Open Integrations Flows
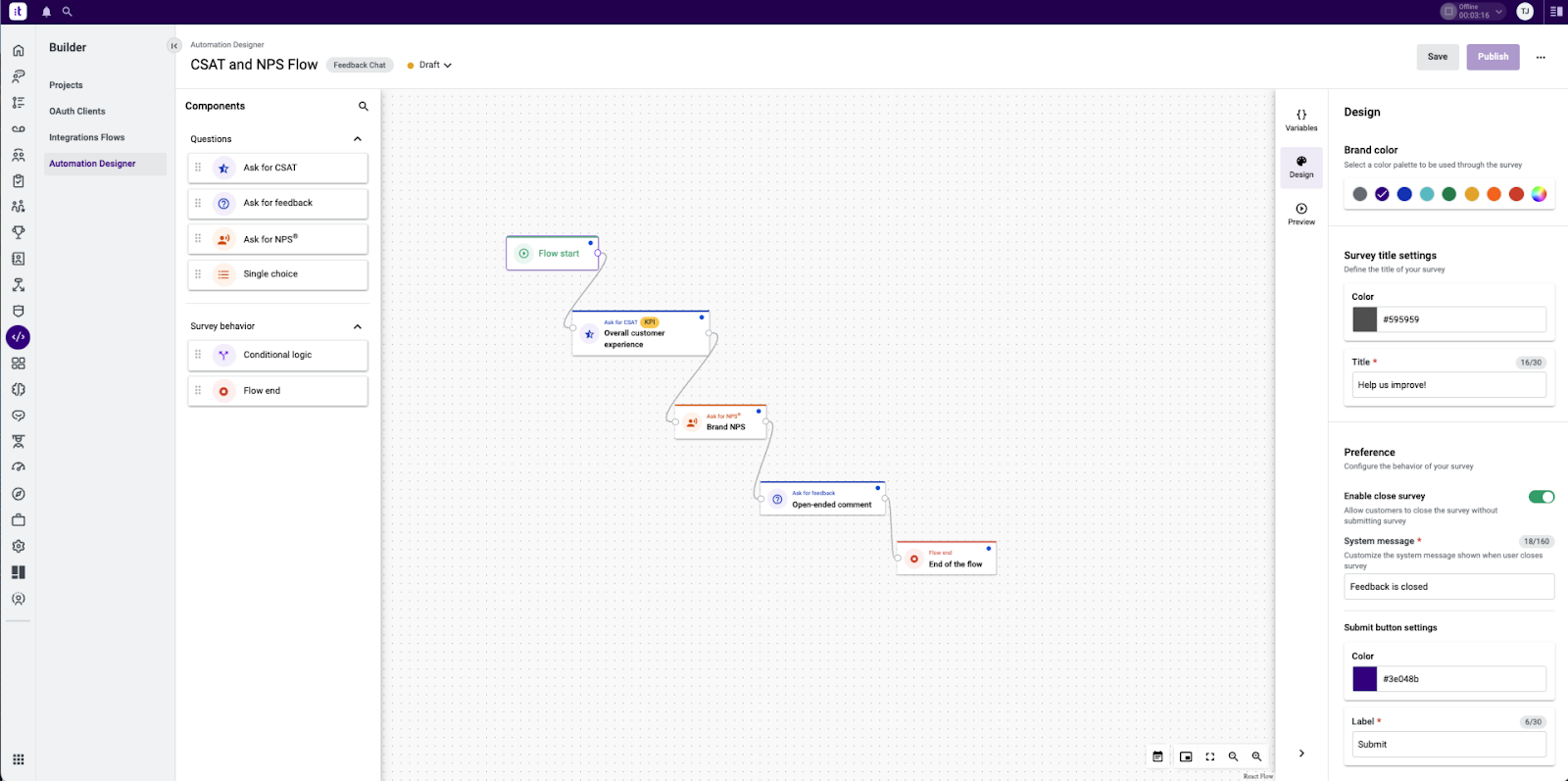The image size is (1568, 781). tap(87, 138)
